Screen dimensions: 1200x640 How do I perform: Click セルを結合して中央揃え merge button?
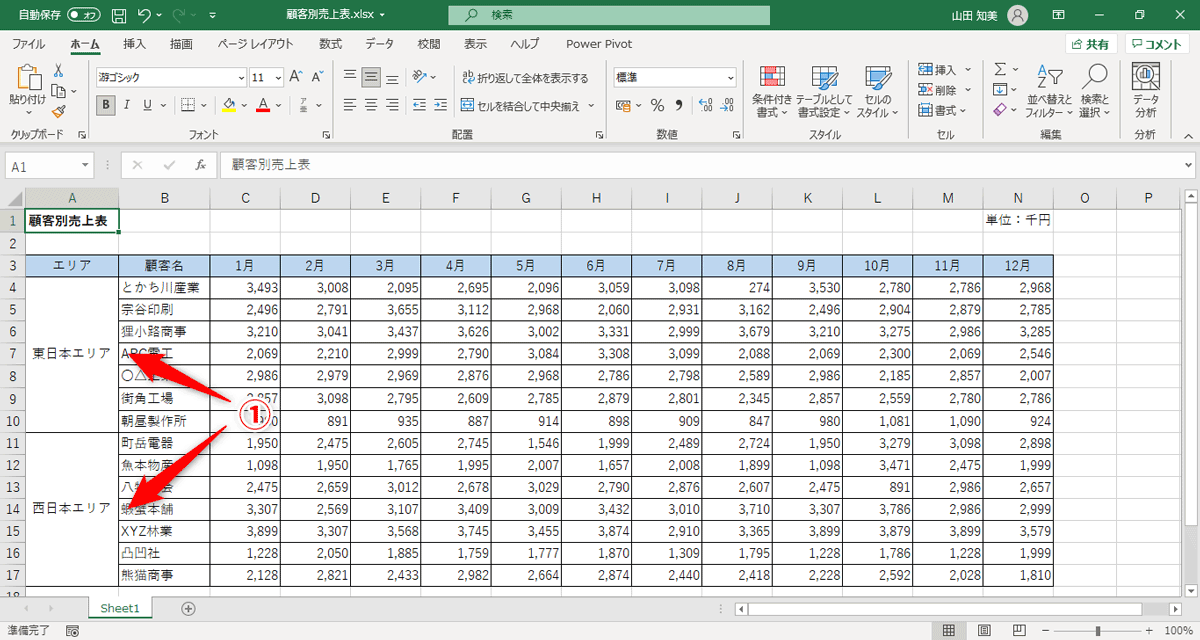[521, 105]
